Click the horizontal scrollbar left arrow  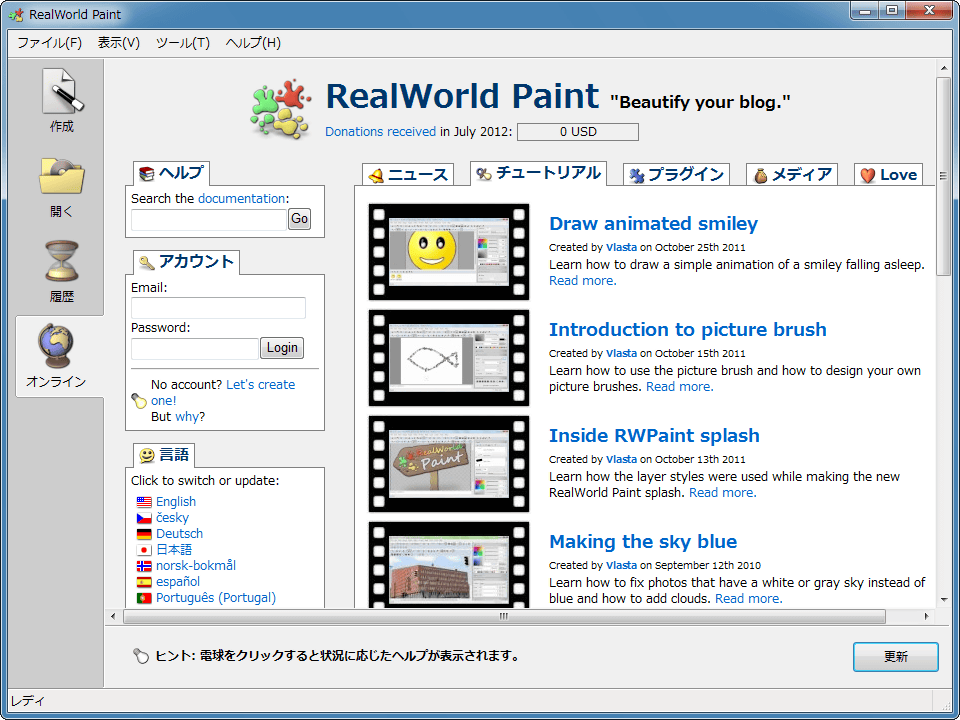click(113, 617)
